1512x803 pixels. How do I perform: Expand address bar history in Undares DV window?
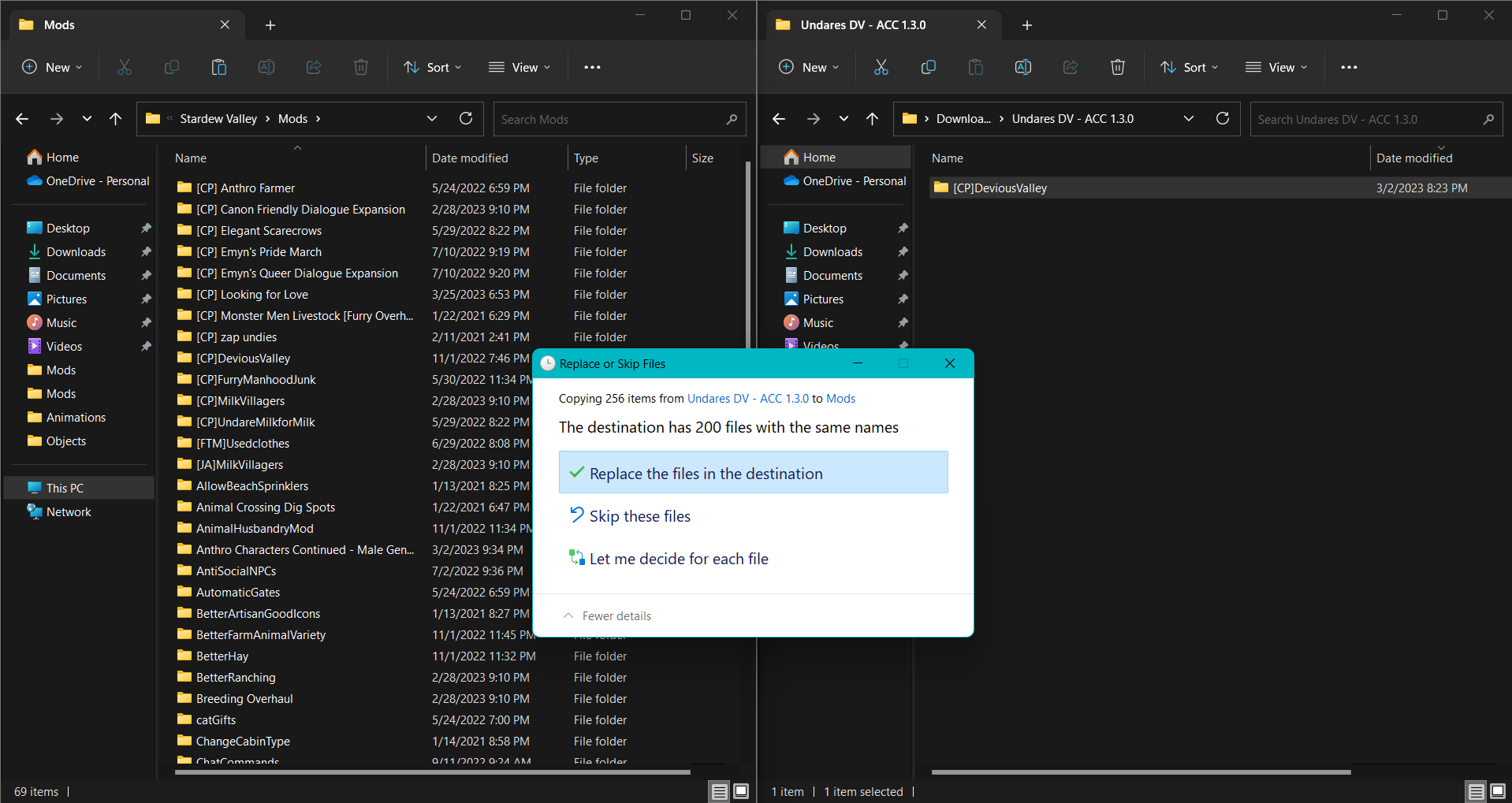(1189, 119)
